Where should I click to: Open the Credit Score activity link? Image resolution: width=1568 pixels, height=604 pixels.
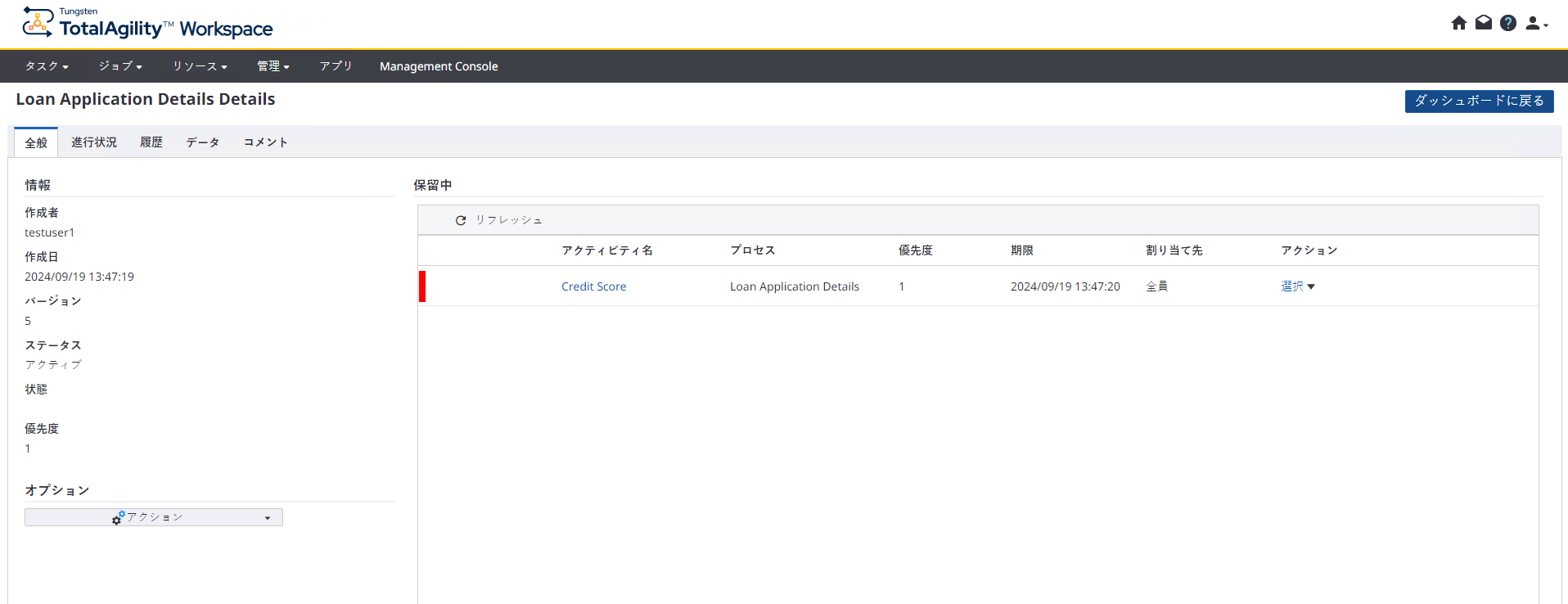tap(593, 286)
